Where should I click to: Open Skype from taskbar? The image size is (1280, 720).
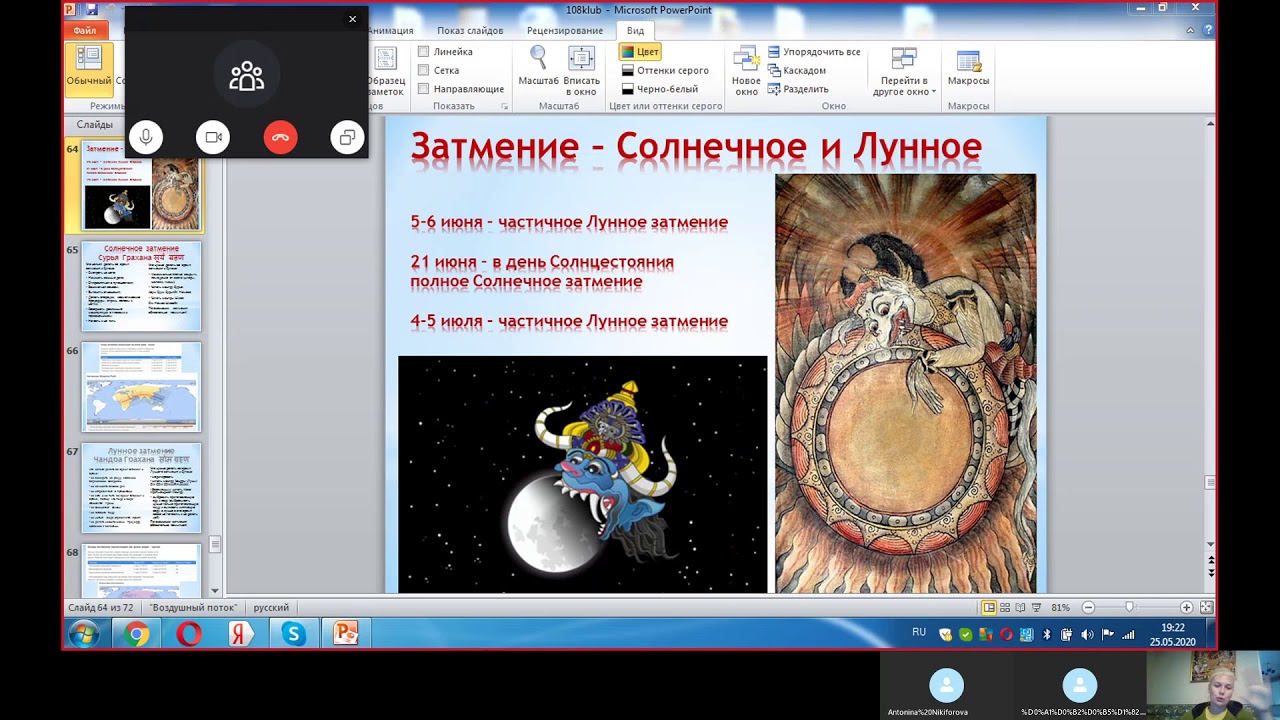pos(293,634)
